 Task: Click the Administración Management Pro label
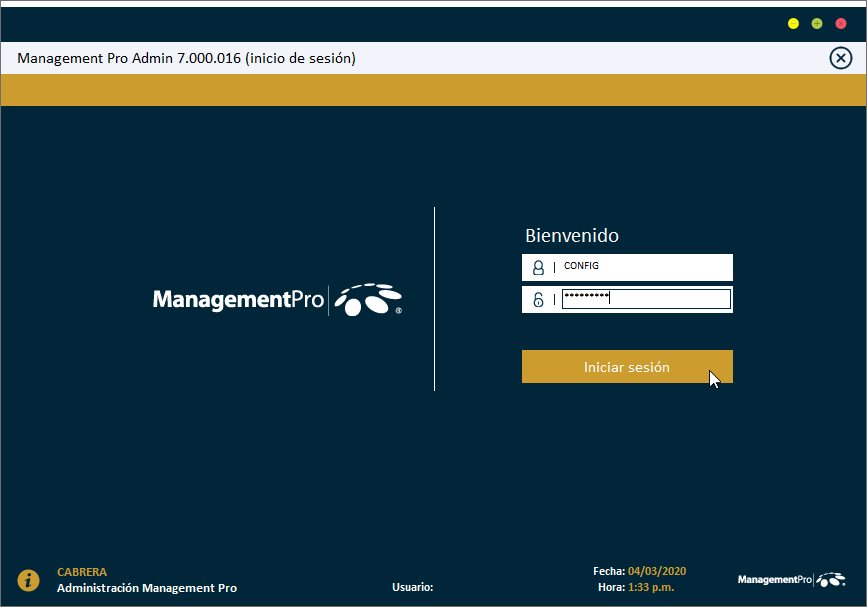coord(147,588)
